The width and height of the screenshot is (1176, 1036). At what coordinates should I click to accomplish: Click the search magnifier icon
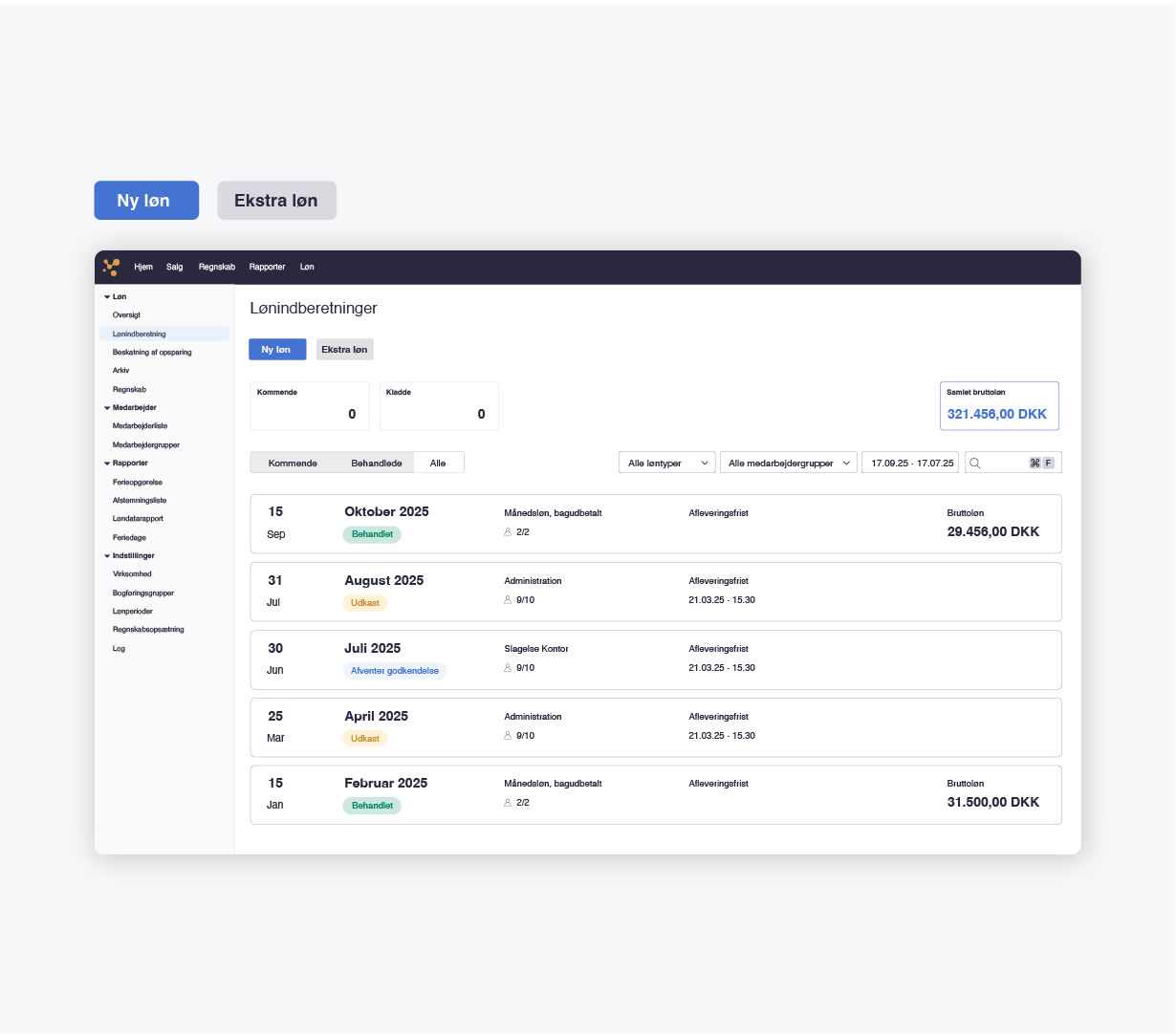(x=975, y=464)
